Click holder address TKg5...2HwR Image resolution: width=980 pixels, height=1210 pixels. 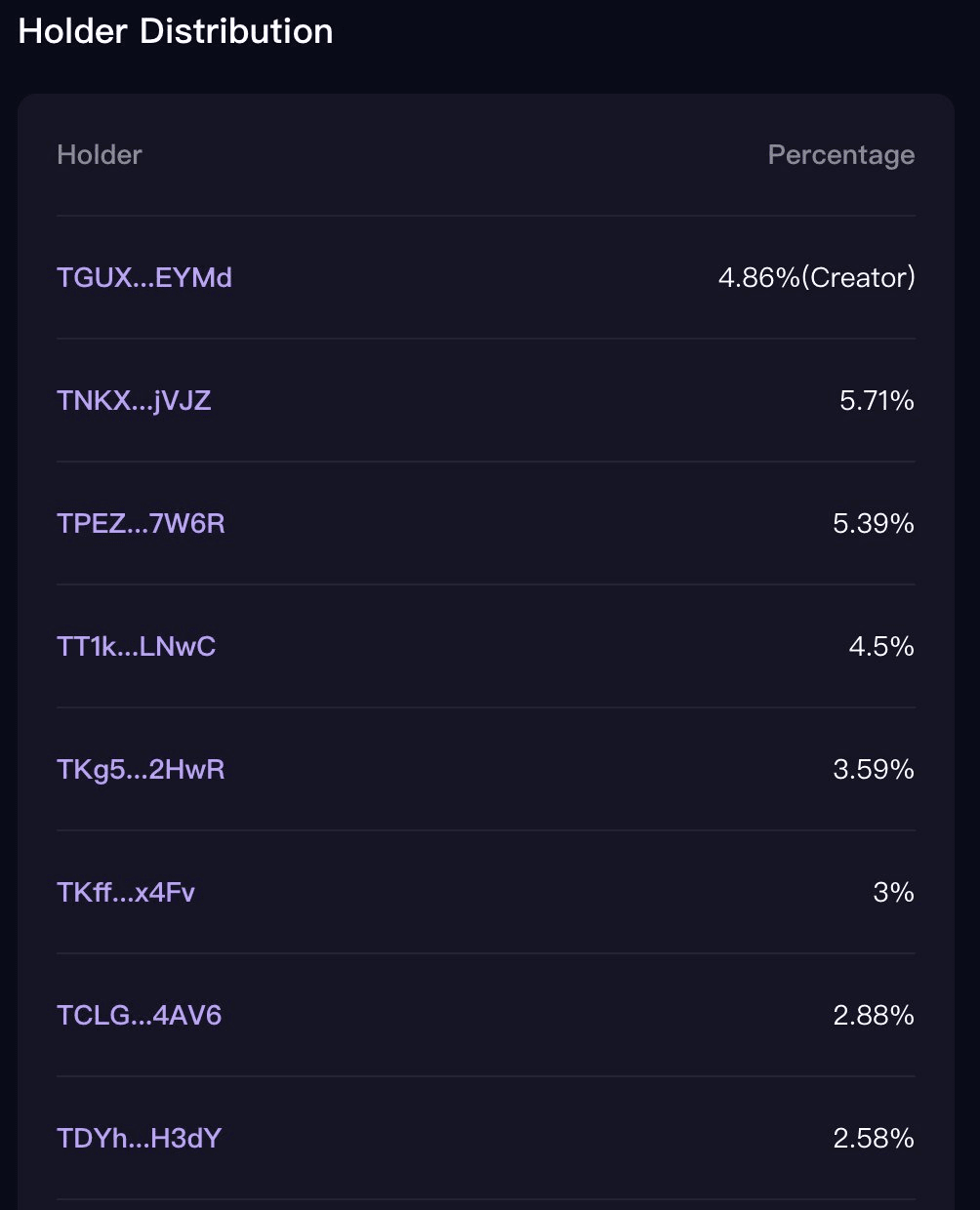coord(141,770)
